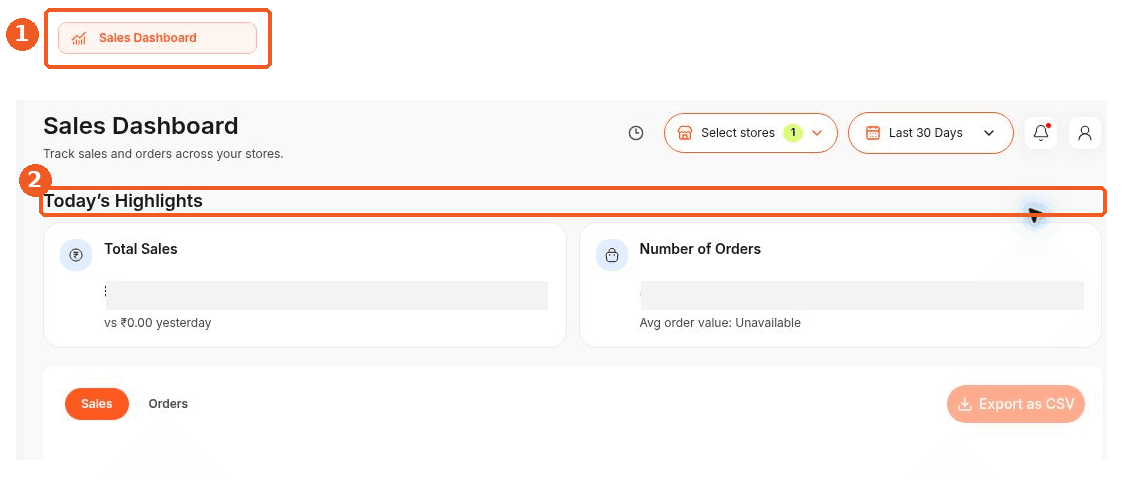The height and width of the screenshot is (480, 1123).
Task: Open notifications bell icon
Action: coord(1041,133)
